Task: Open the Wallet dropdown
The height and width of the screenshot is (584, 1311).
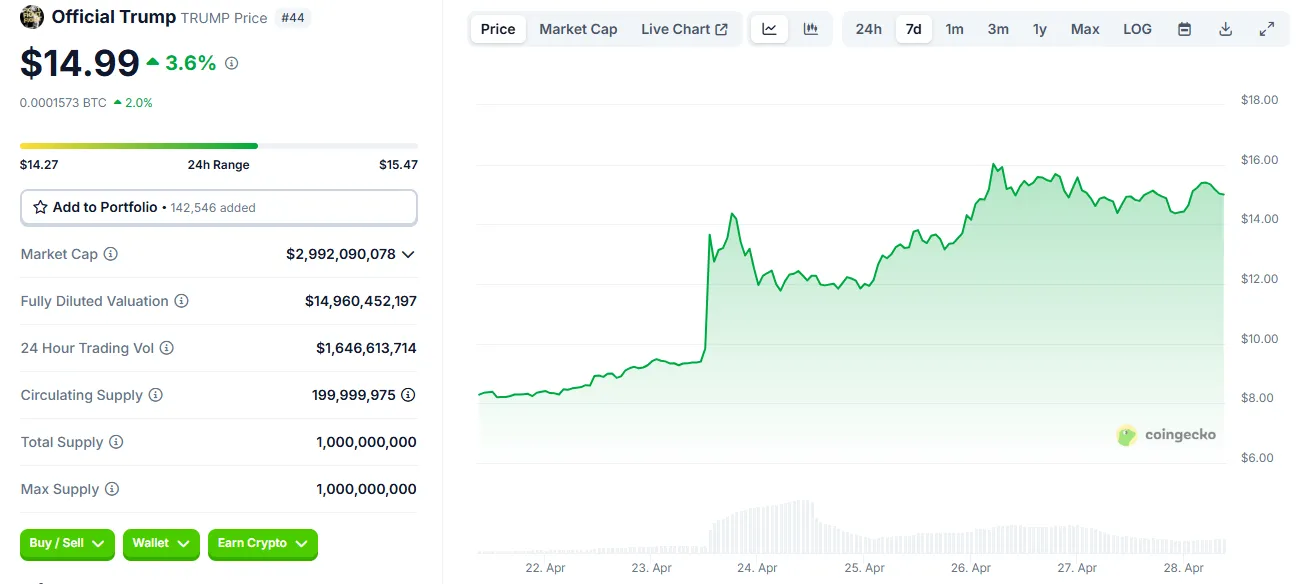Action: [x=161, y=543]
